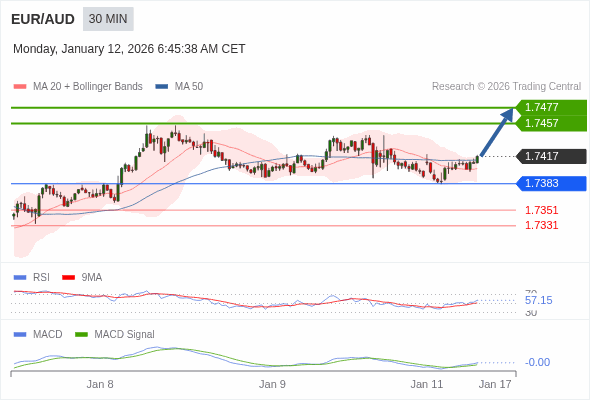Click the RSI legend label
The image size is (590, 400).
coord(41,278)
